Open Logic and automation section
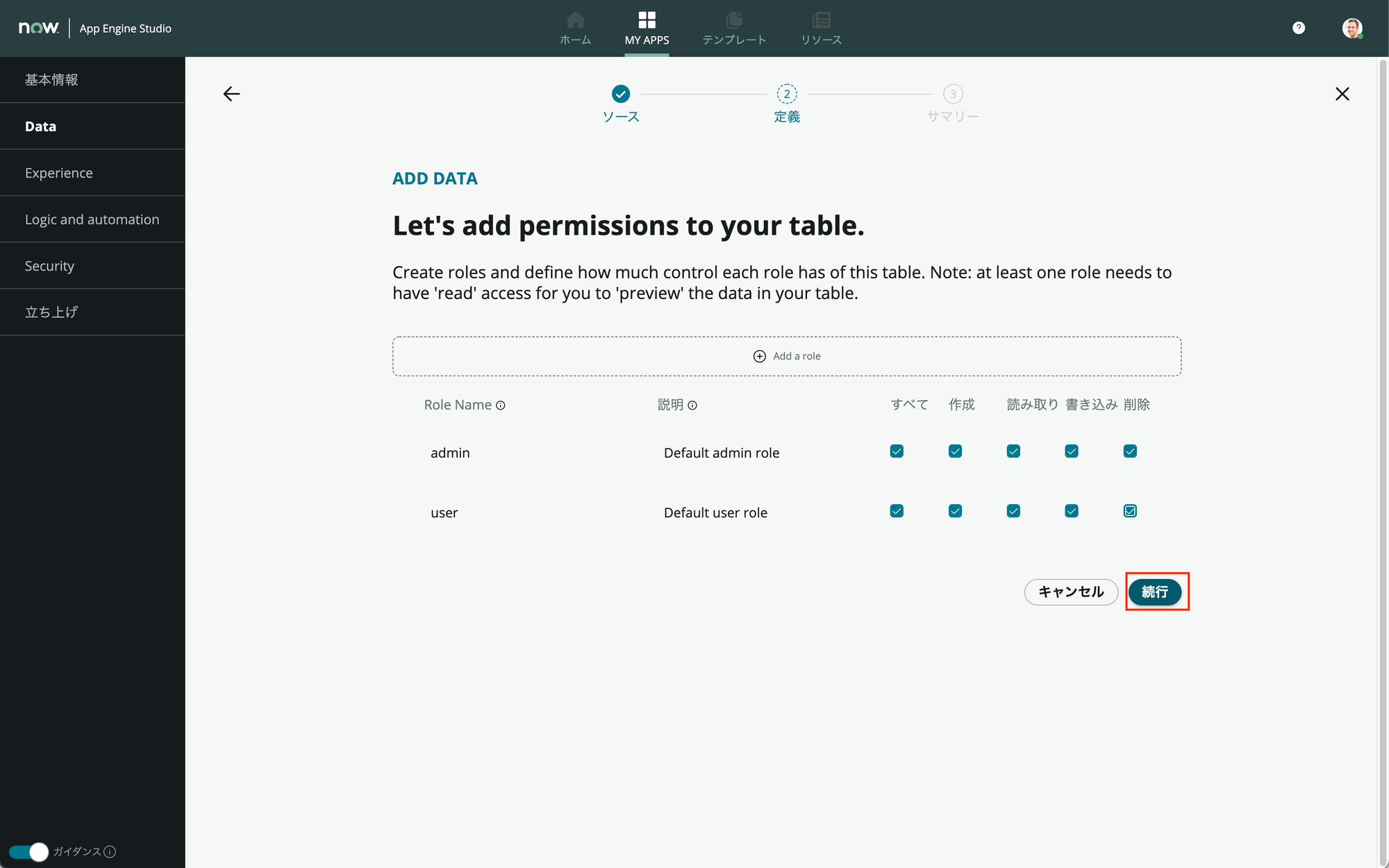 (92, 219)
